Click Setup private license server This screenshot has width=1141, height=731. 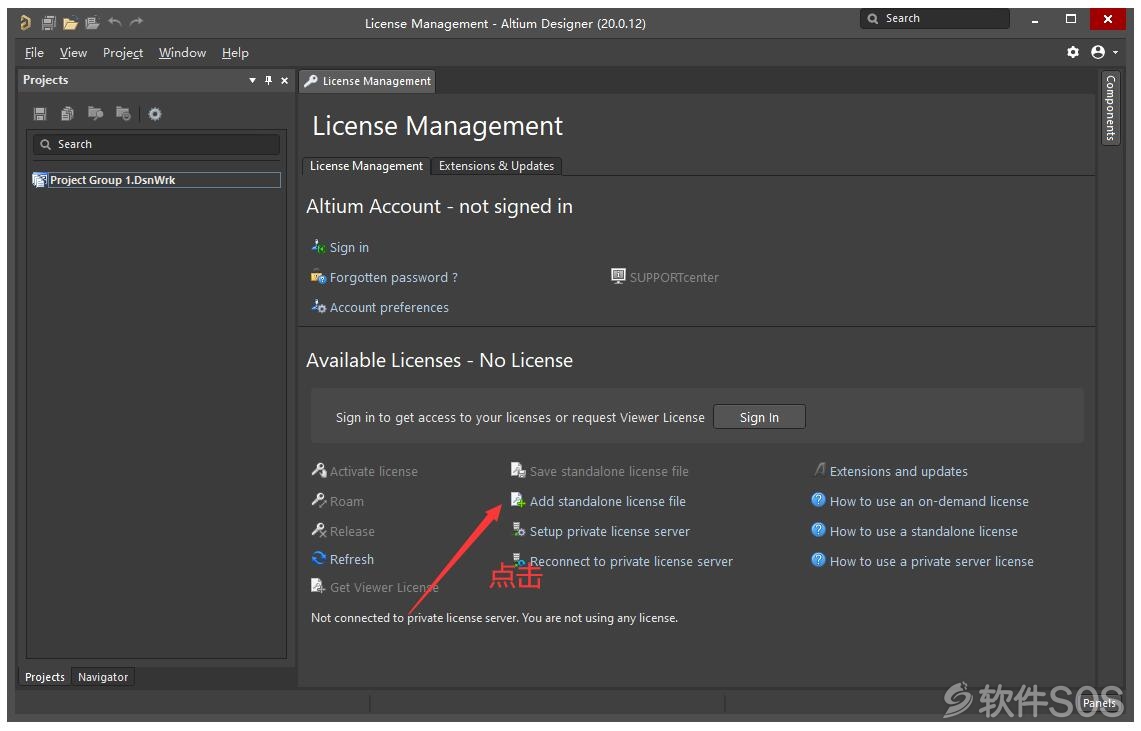[610, 532]
